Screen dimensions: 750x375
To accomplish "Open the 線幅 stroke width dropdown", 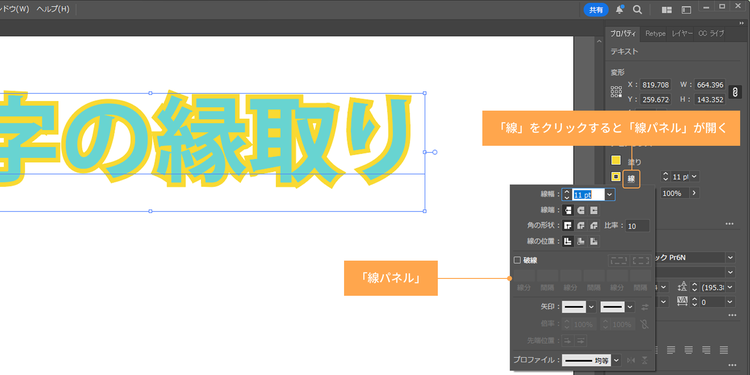I will click(609, 194).
